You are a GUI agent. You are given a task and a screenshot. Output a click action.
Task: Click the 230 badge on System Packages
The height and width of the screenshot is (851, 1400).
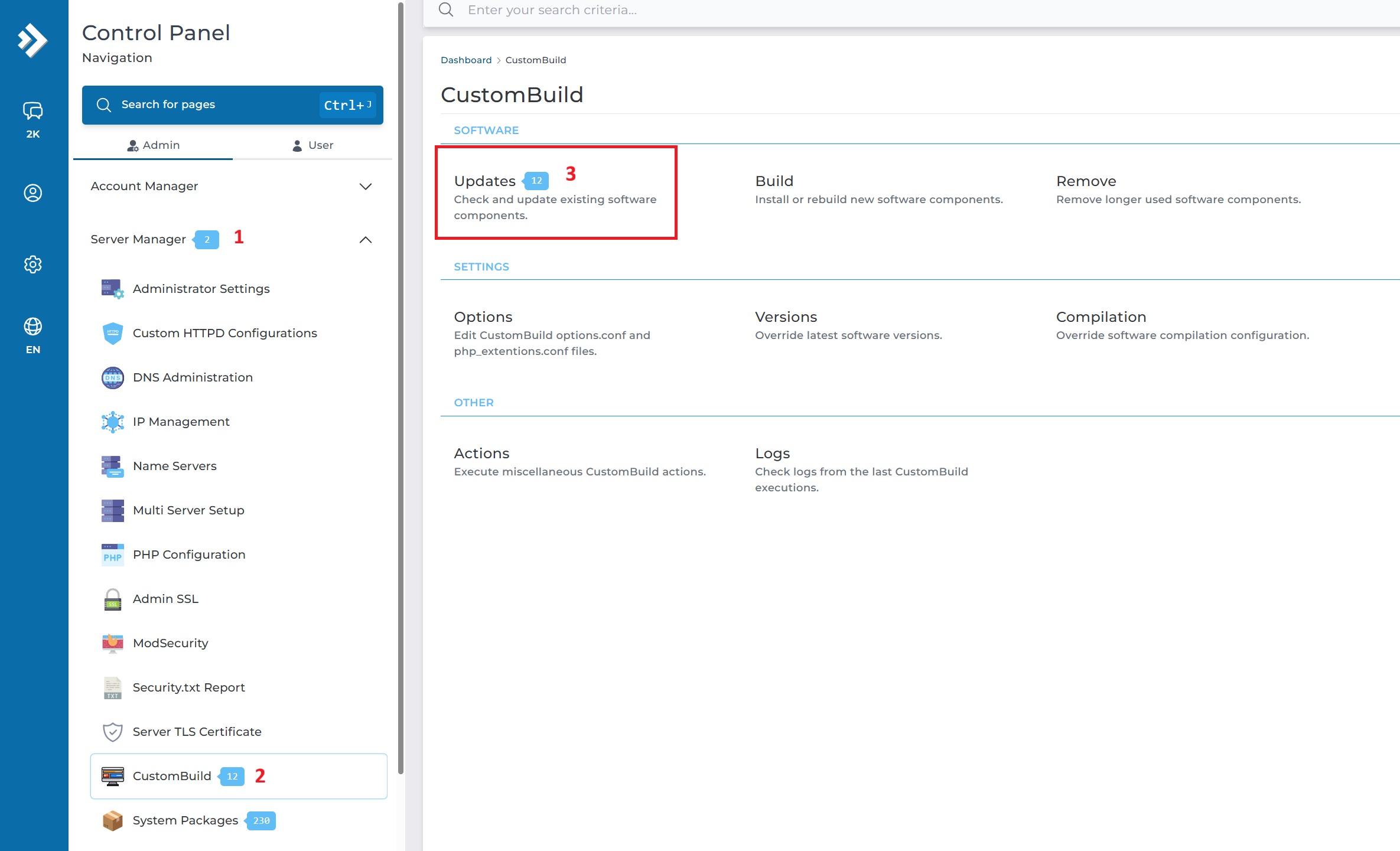261,820
